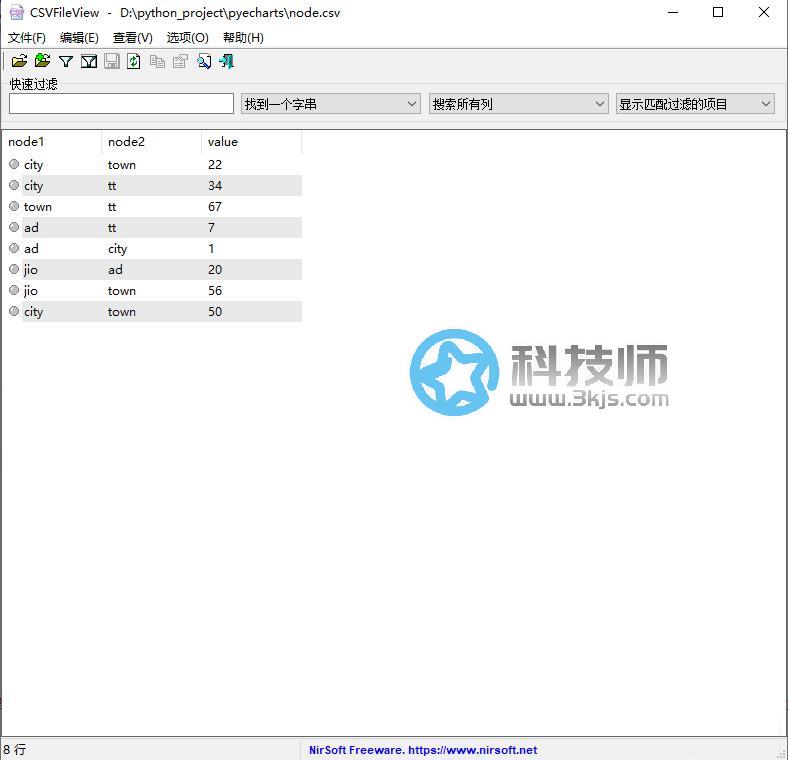Open the 搜索所有列 dropdown
This screenshot has height=760, width=788.
(x=519, y=104)
